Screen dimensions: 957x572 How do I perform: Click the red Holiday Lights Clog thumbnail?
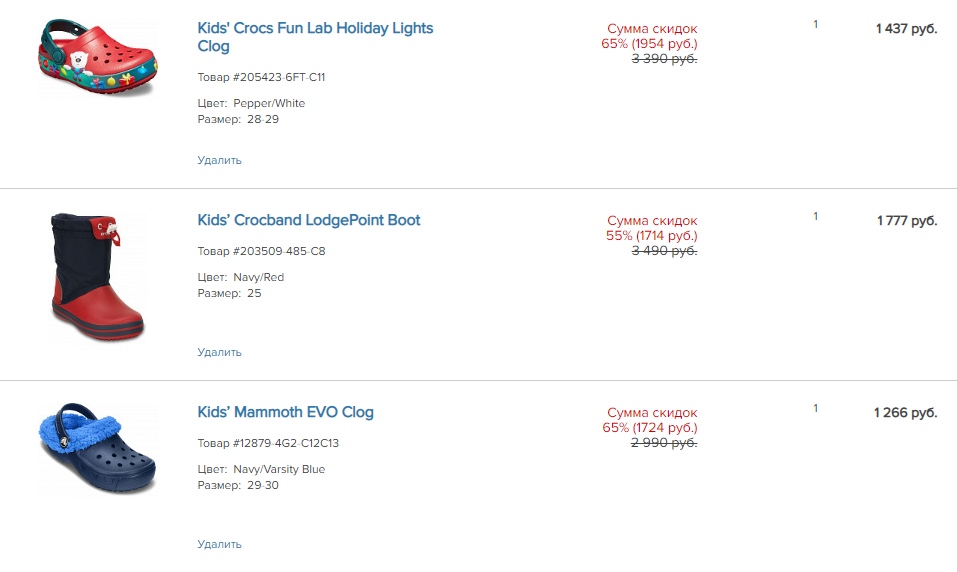click(98, 57)
